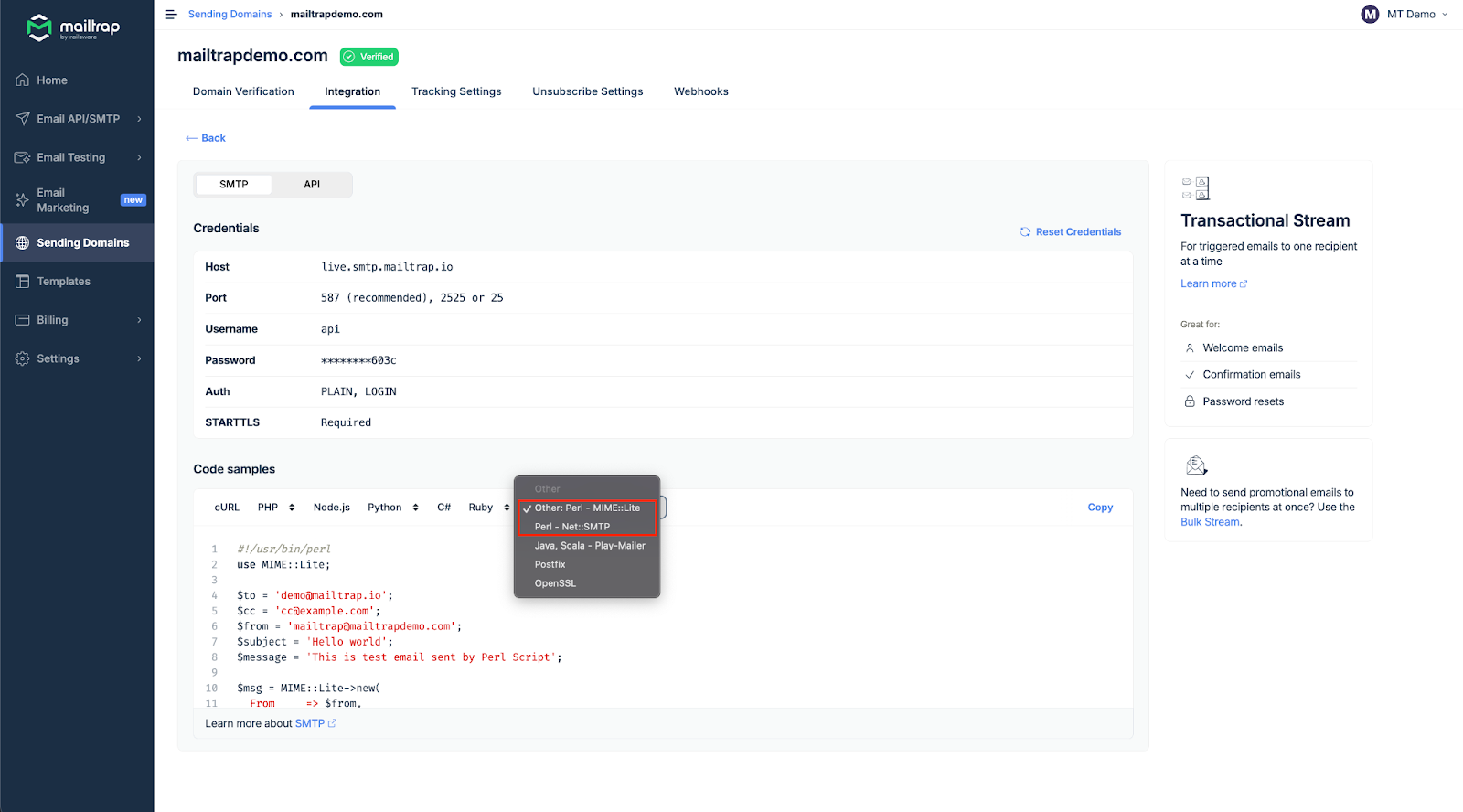Open Sending Domains in sidebar
This screenshot has height=812, width=1463.
(82, 243)
